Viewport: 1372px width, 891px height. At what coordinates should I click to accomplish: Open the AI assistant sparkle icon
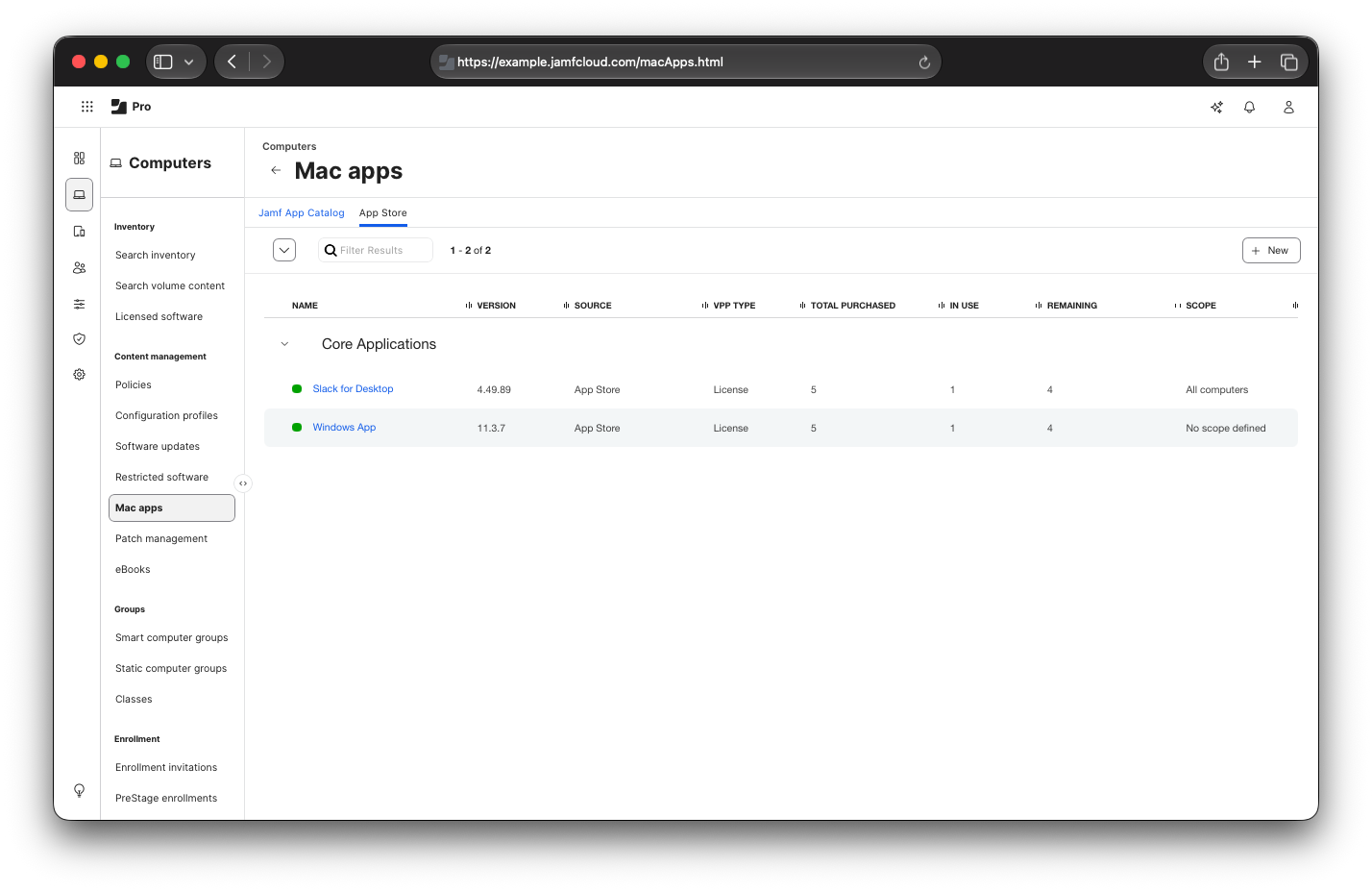[x=1216, y=107]
